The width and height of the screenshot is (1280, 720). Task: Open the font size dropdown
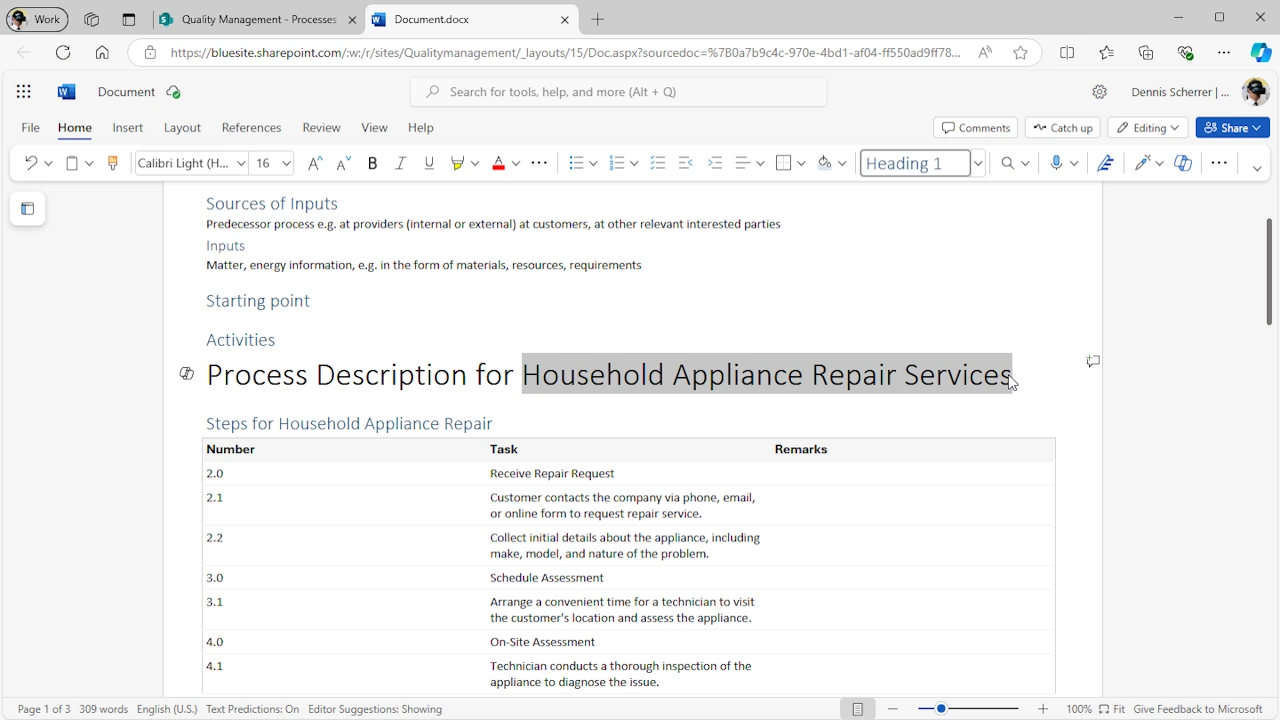[x=286, y=163]
